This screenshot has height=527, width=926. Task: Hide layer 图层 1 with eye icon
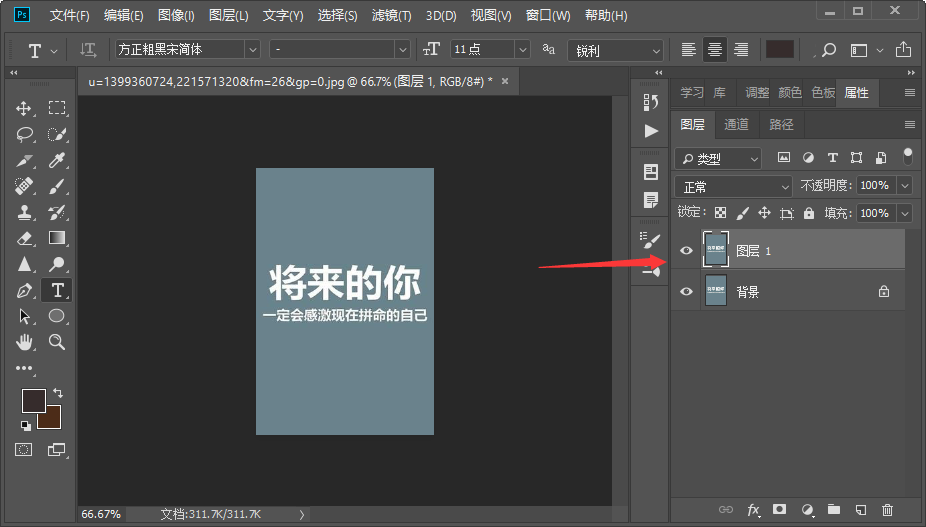[x=686, y=251]
